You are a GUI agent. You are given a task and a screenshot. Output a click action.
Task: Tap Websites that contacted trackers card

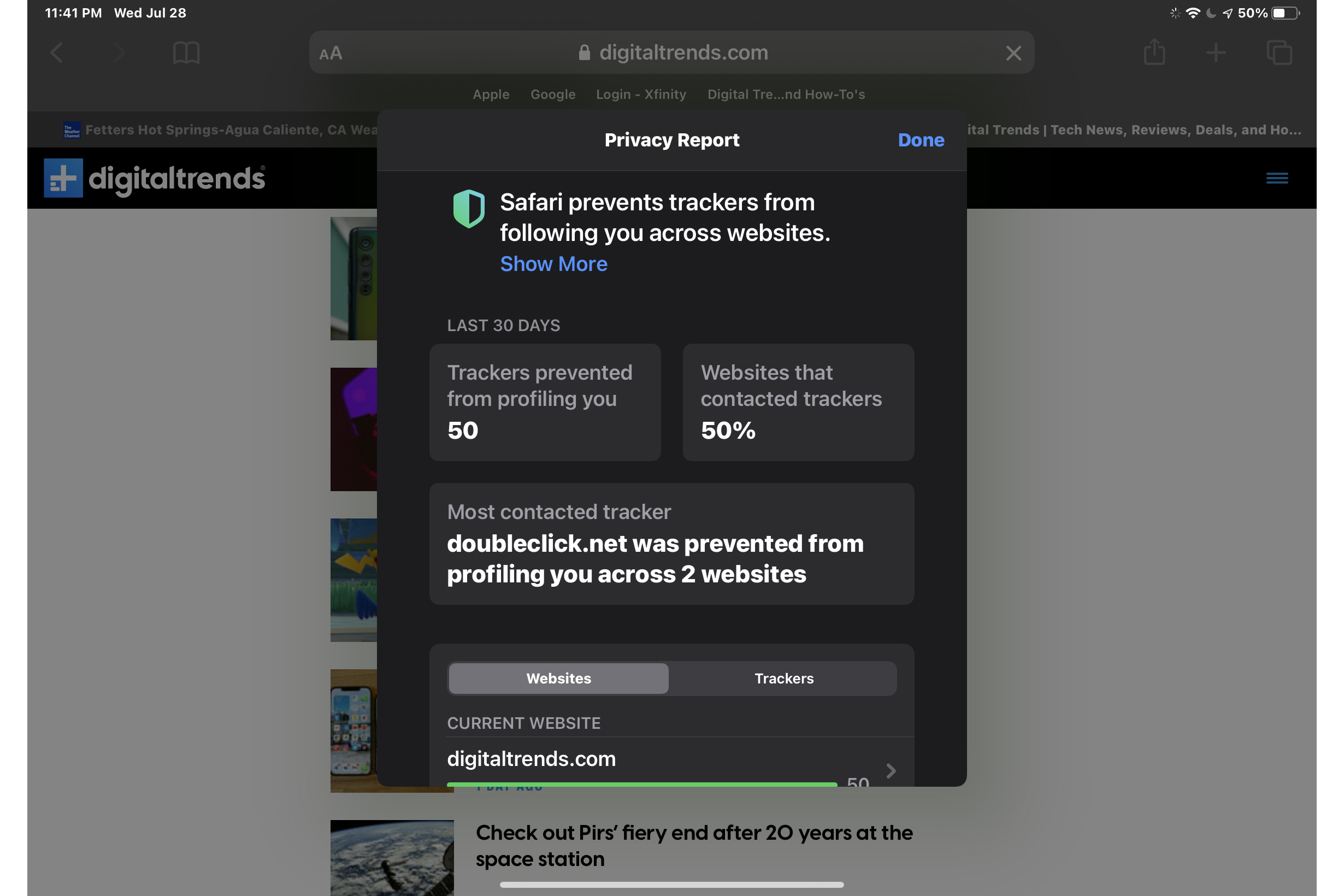coord(798,402)
